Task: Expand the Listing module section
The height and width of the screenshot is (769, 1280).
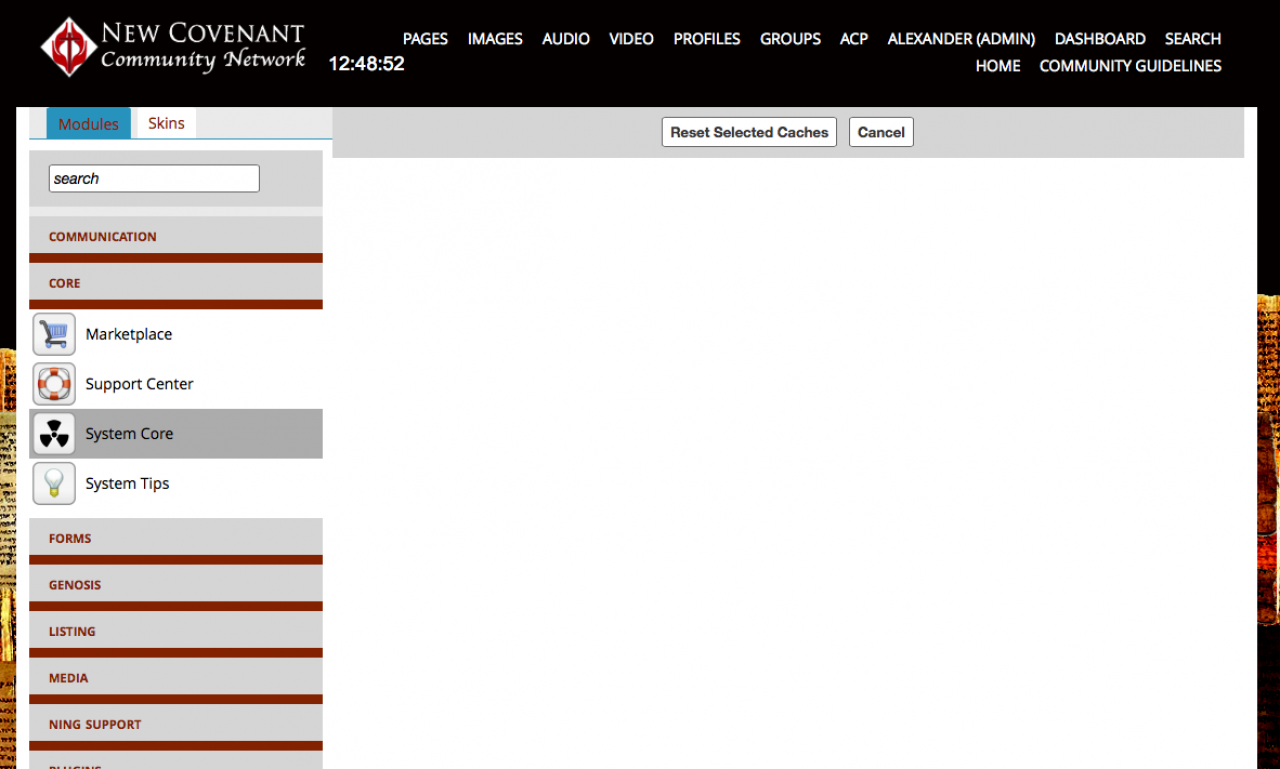Action: (x=176, y=631)
